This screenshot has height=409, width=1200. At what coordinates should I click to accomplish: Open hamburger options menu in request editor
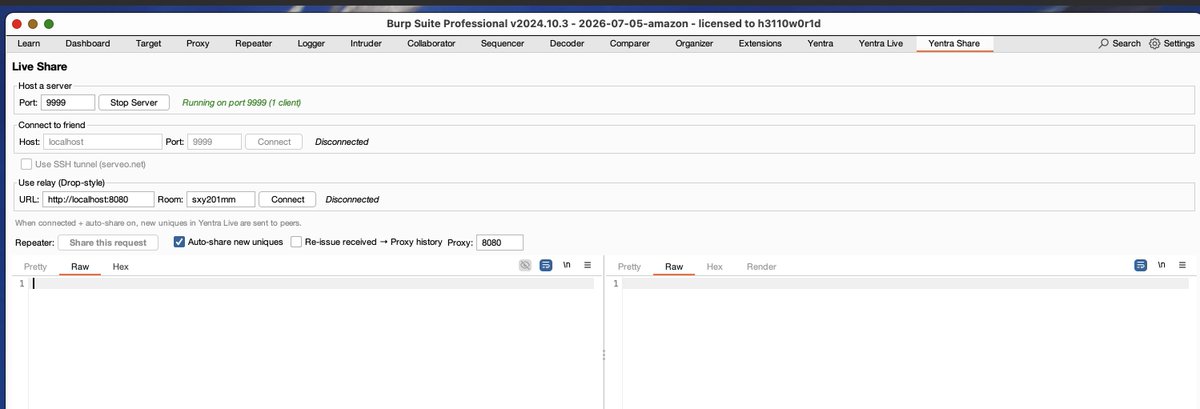point(587,265)
